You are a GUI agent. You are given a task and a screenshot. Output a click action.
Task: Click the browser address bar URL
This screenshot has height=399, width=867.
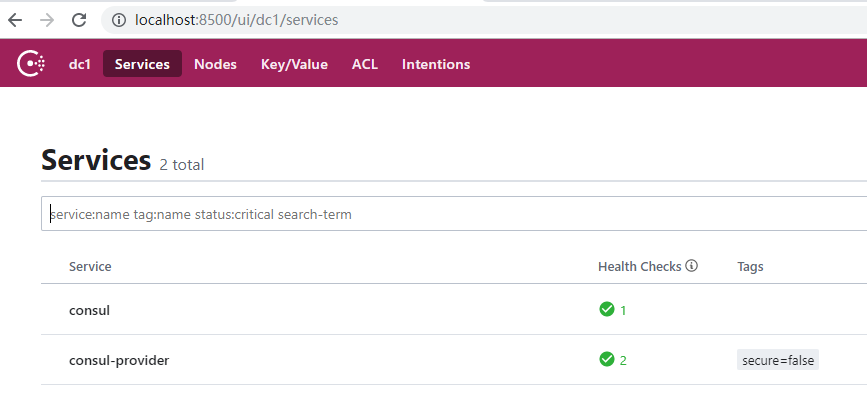click(236, 20)
